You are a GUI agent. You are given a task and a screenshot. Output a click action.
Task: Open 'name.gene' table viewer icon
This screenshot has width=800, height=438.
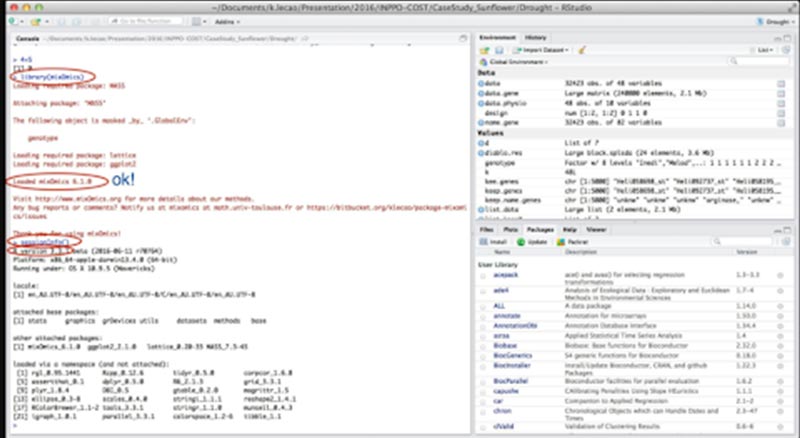pyautogui.click(x=781, y=123)
